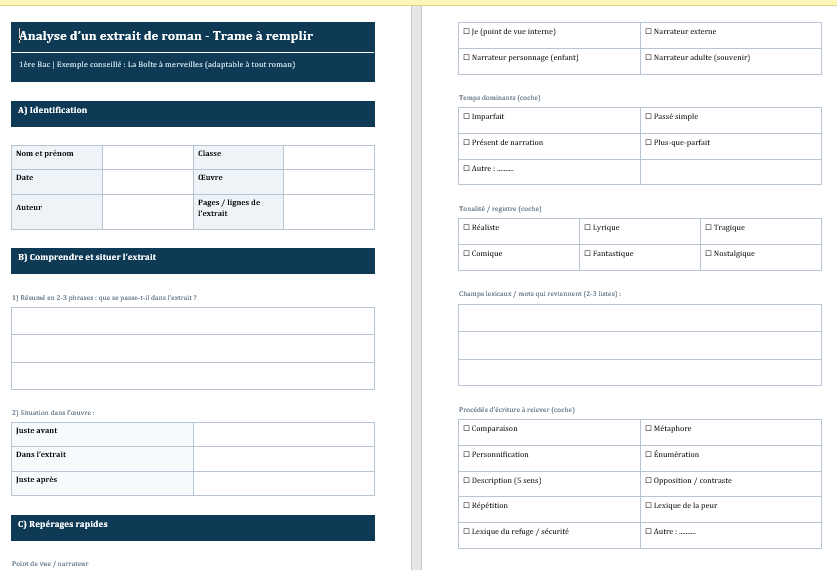The image size is (837, 570).
Task: Check the 'Imparfait' tense box
Action: 467,117
